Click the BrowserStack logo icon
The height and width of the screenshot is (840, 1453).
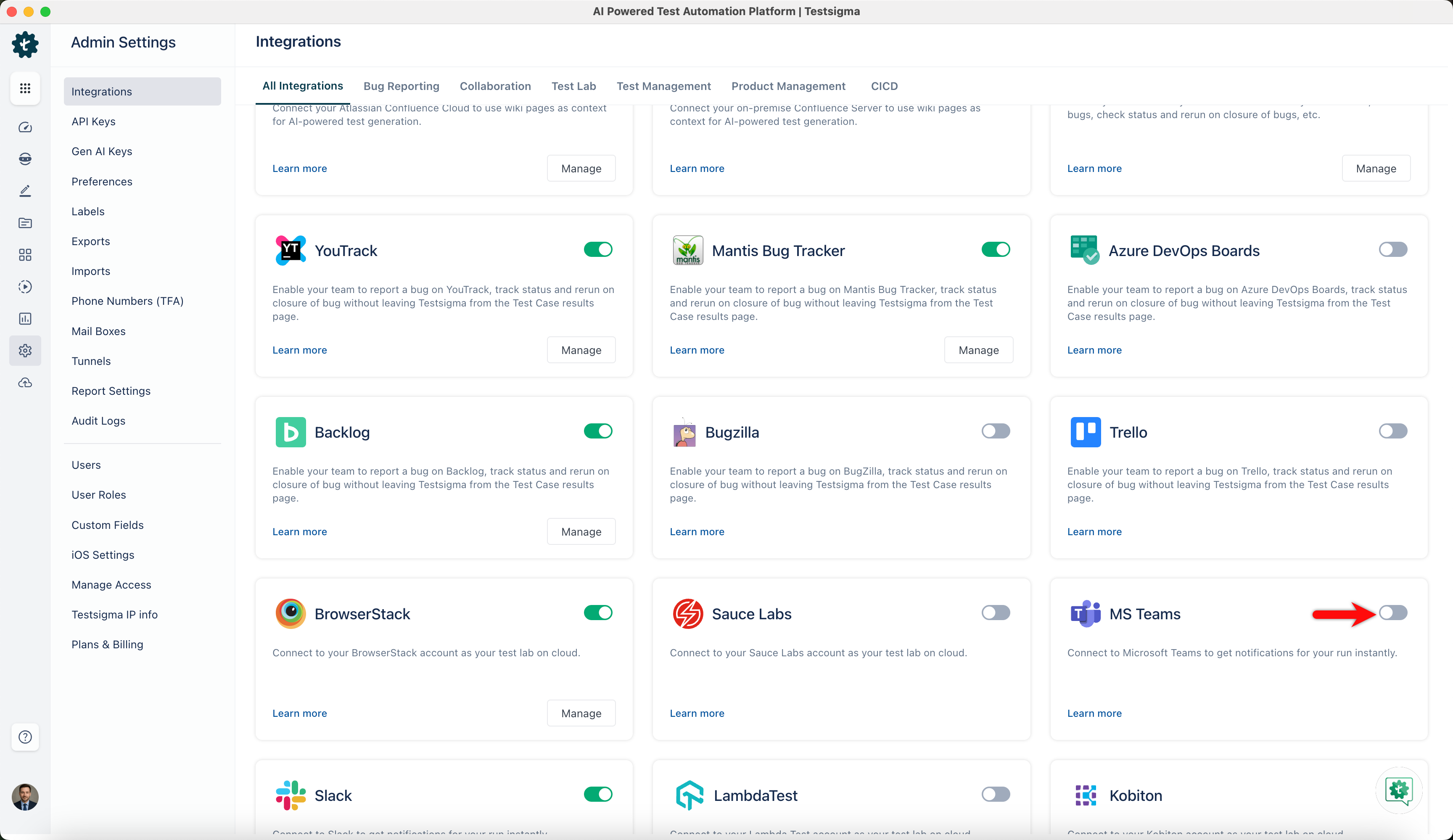(291, 613)
